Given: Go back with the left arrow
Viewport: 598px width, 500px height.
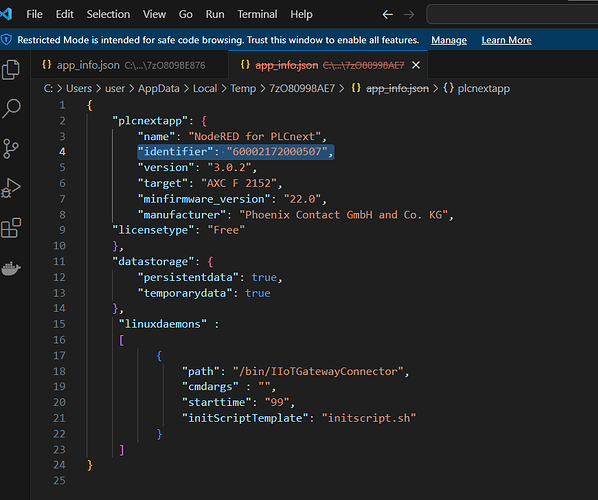Looking at the screenshot, I should pos(387,14).
